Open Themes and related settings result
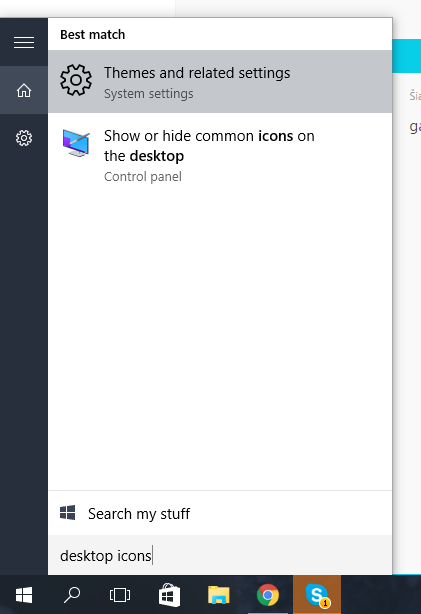Viewport: 421px width, 614px height. [x=220, y=81]
